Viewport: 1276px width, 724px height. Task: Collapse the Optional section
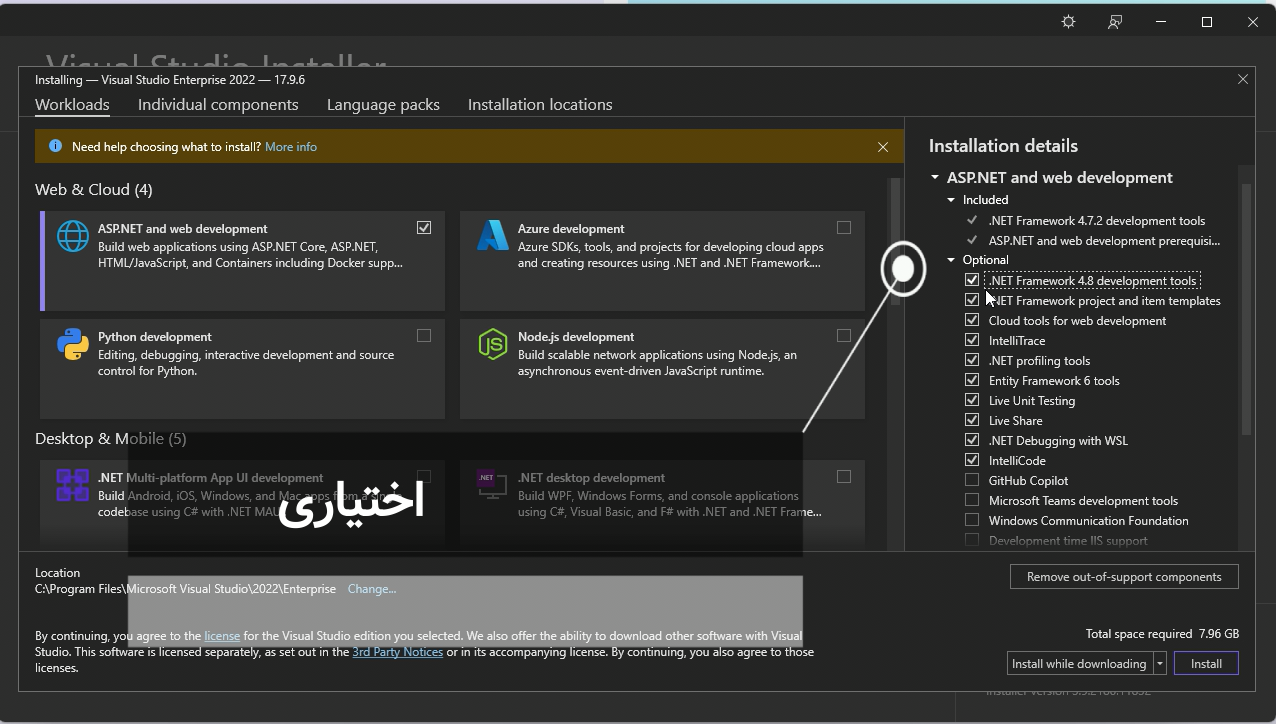951,260
